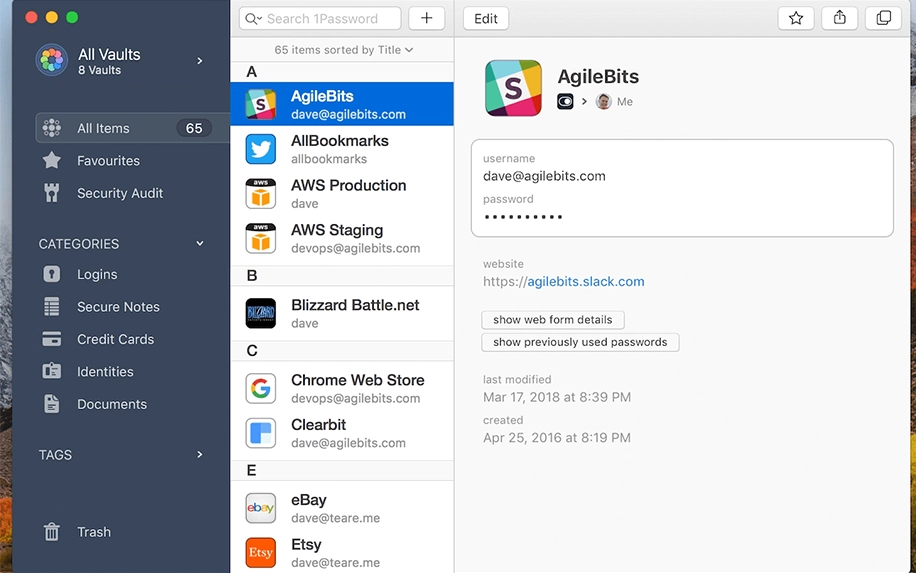Open the Documents category
Viewport: 916px width, 573px height.
pyautogui.click(x=112, y=404)
